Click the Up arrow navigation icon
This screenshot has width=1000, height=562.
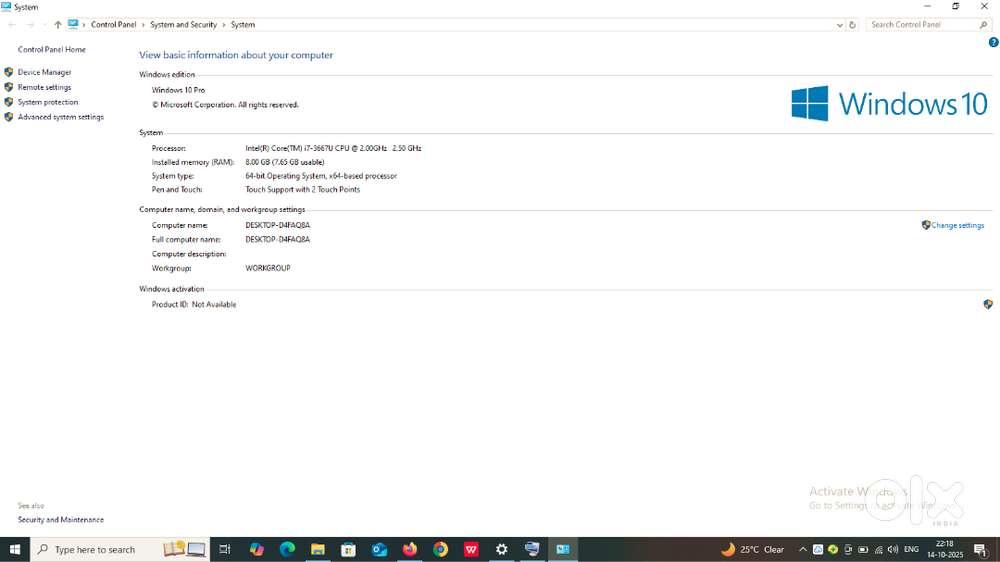point(57,25)
